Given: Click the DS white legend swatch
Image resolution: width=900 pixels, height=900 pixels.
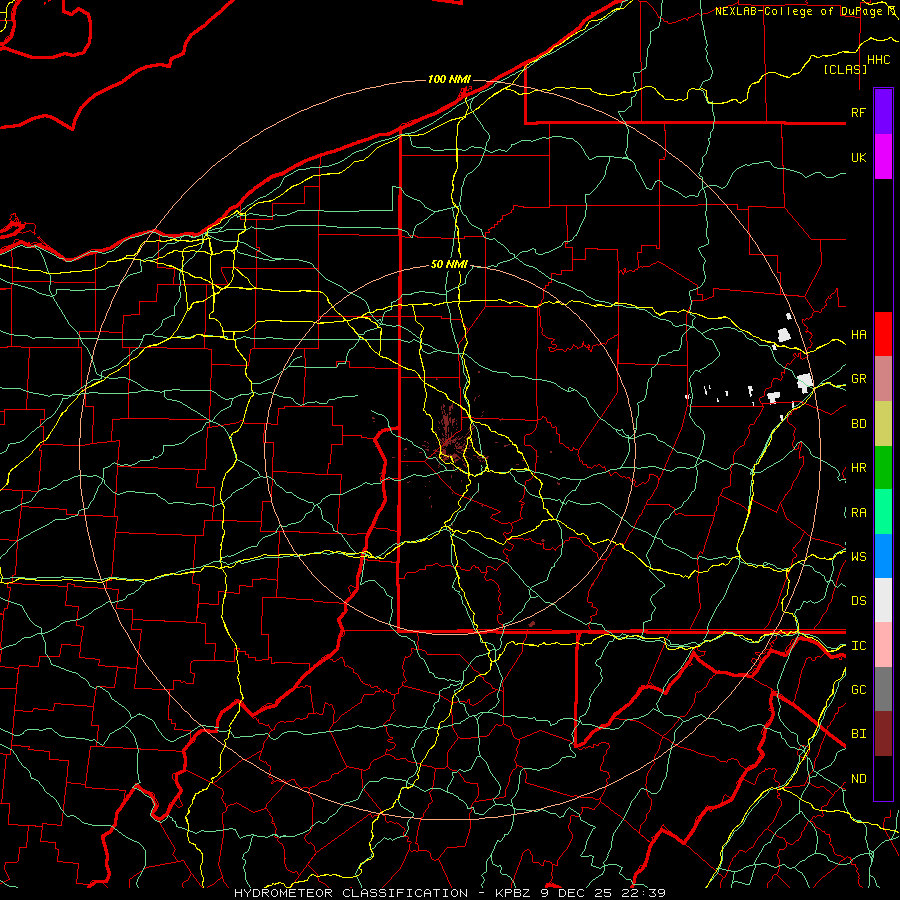Looking at the screenshot, I should pyautogui.click(x=883, y=600).
